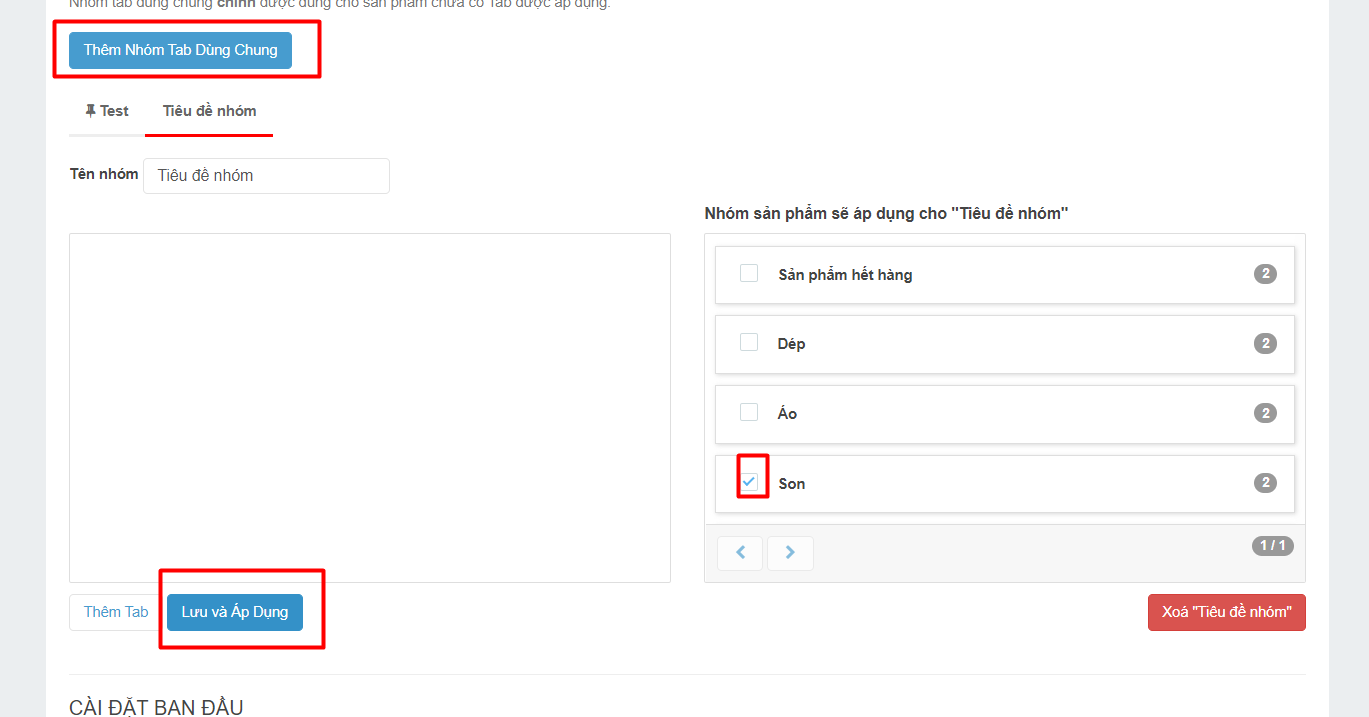Click Lưu và Áp Dụng to save
This screenshot has height=717, width=1369.
pos(235,612)
